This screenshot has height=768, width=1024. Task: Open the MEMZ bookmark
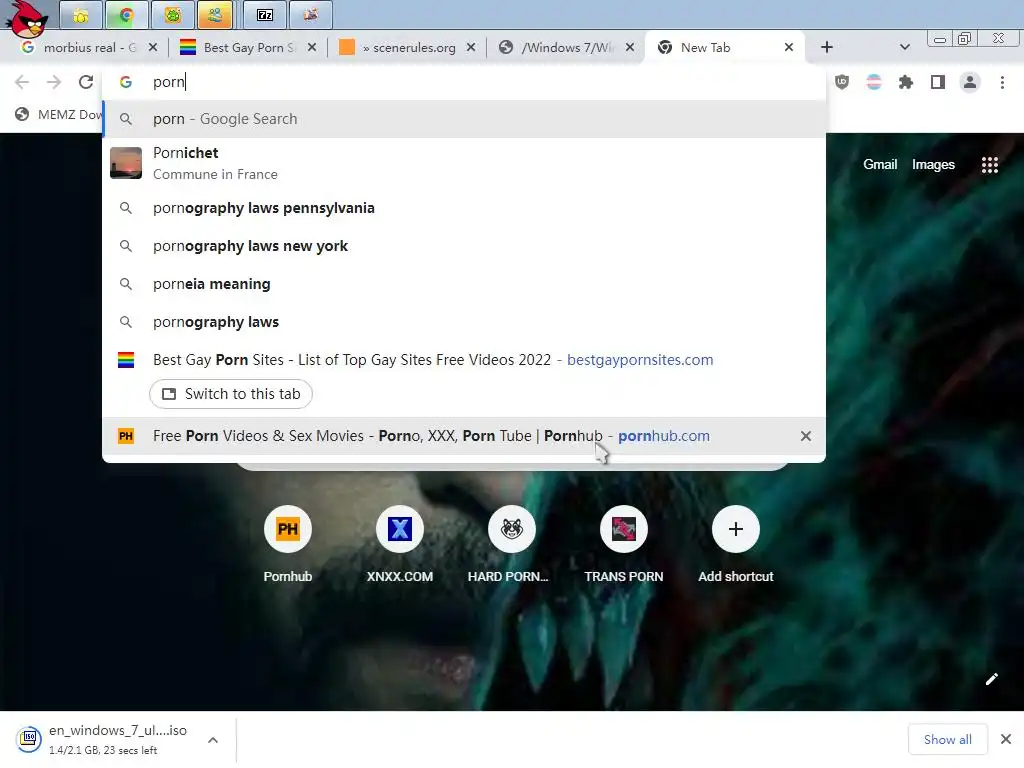59,114
